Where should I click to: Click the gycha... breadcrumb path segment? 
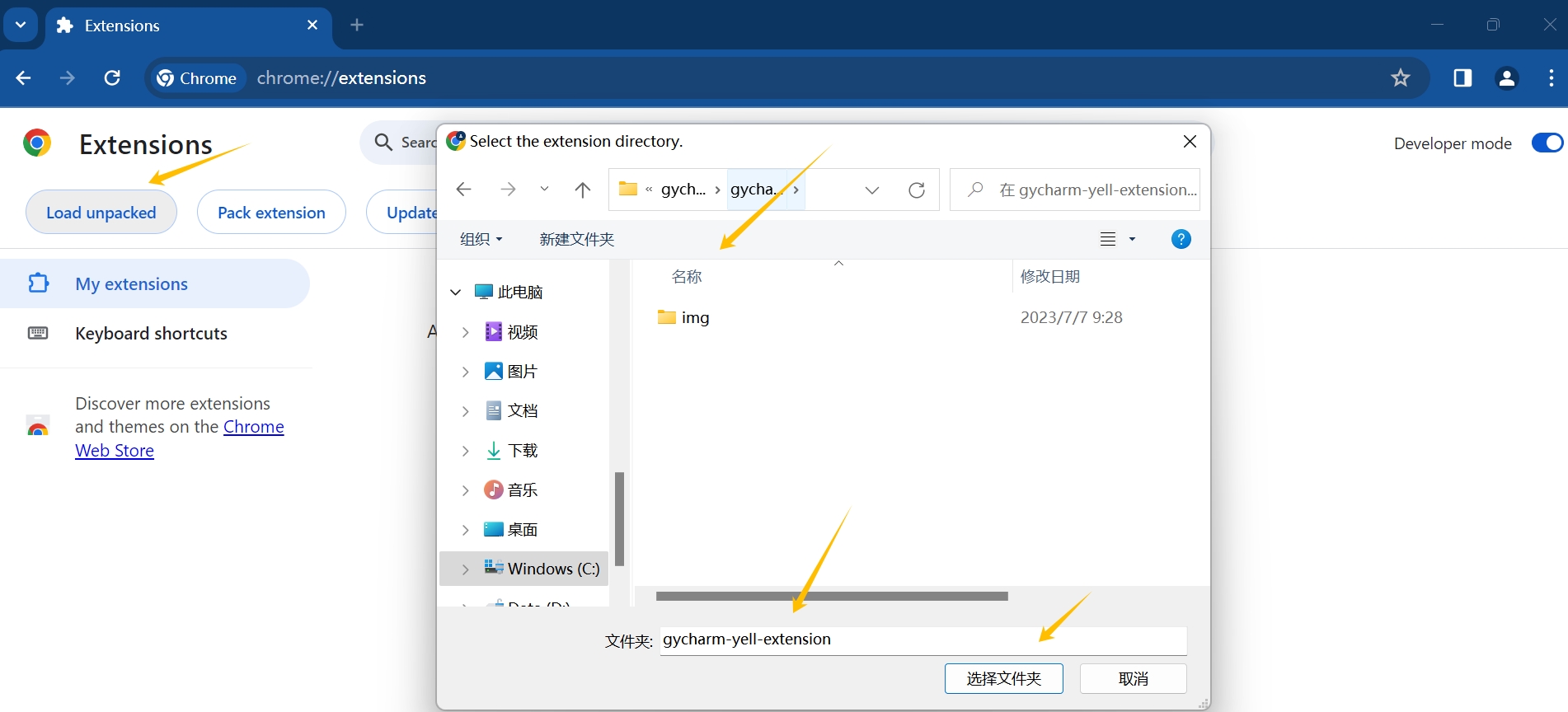754,190
